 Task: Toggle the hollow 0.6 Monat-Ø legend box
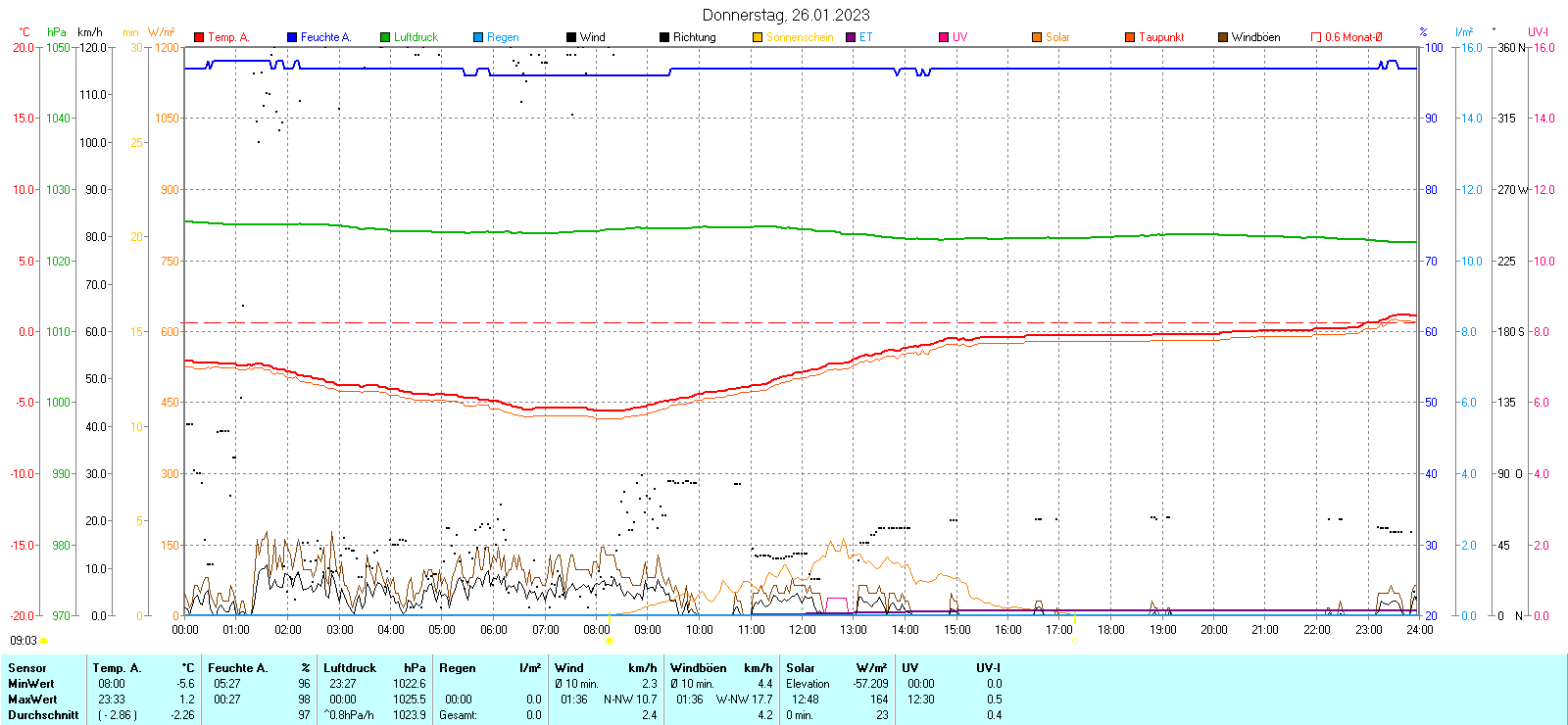coord(1316,37)
